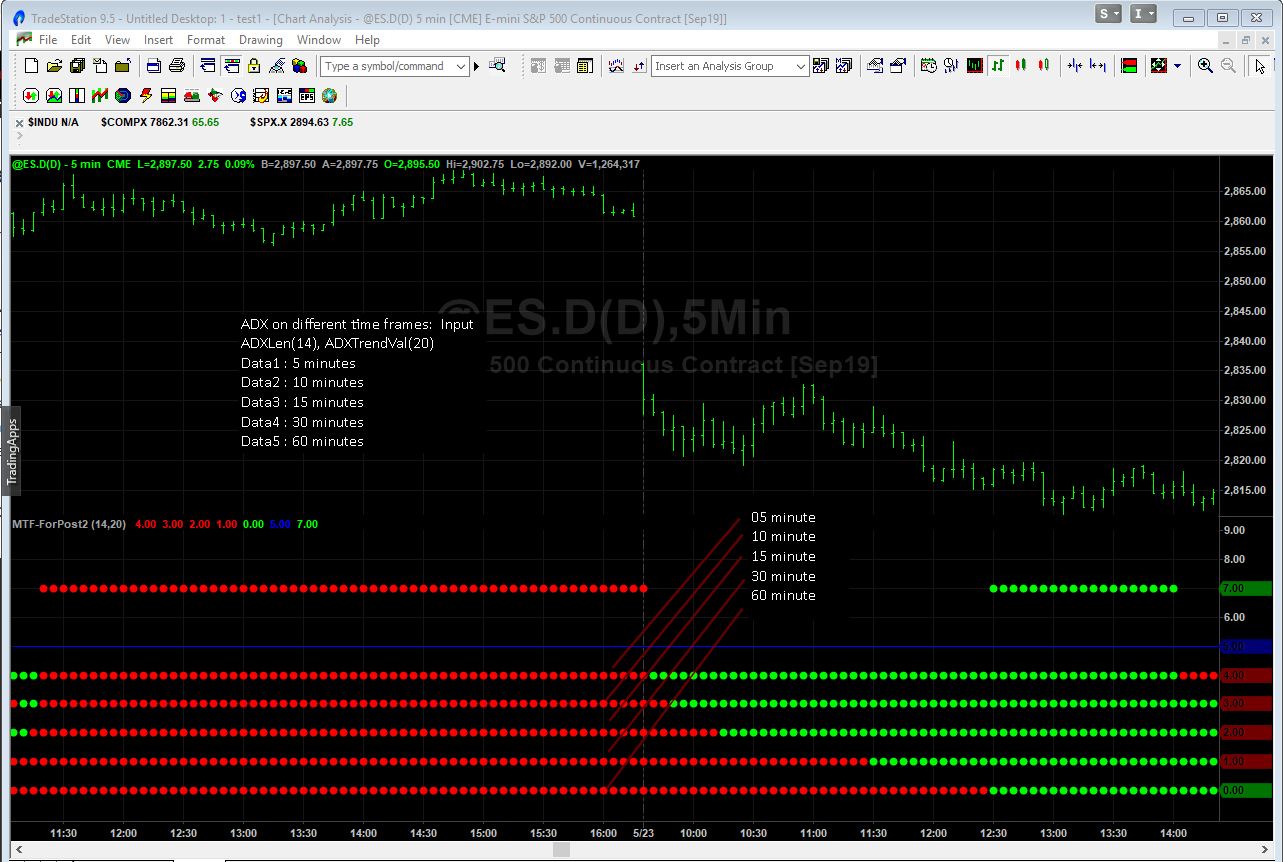The height and width of the screenshot is (862, 1283).
Task: Click the globe icon in second toolbar
Action: [329, 96]
